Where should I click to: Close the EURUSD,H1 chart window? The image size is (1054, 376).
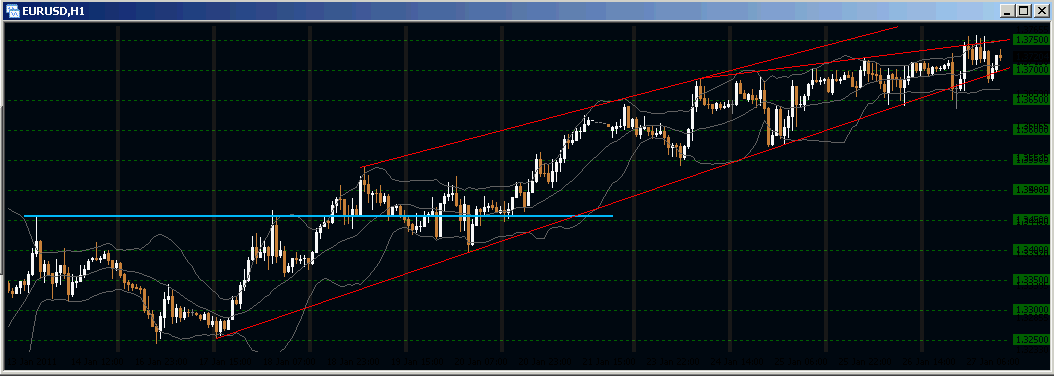coord(1039,11)
